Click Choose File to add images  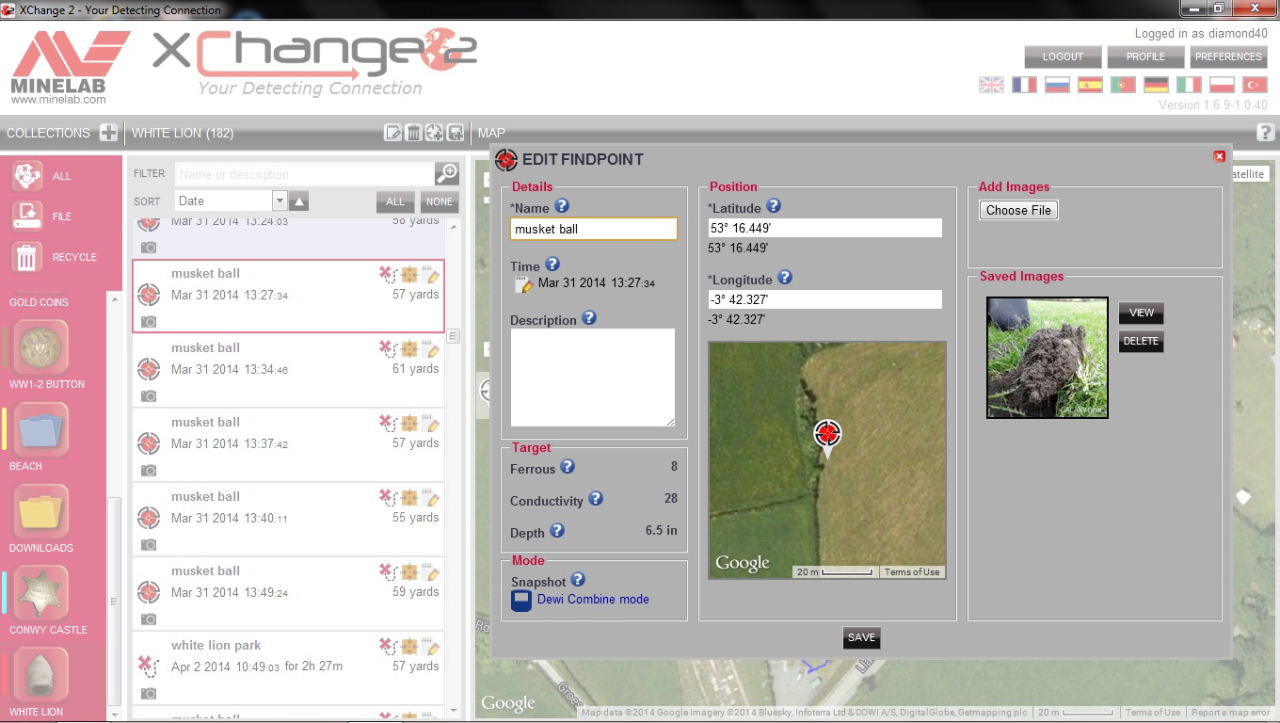(1019, 210)
